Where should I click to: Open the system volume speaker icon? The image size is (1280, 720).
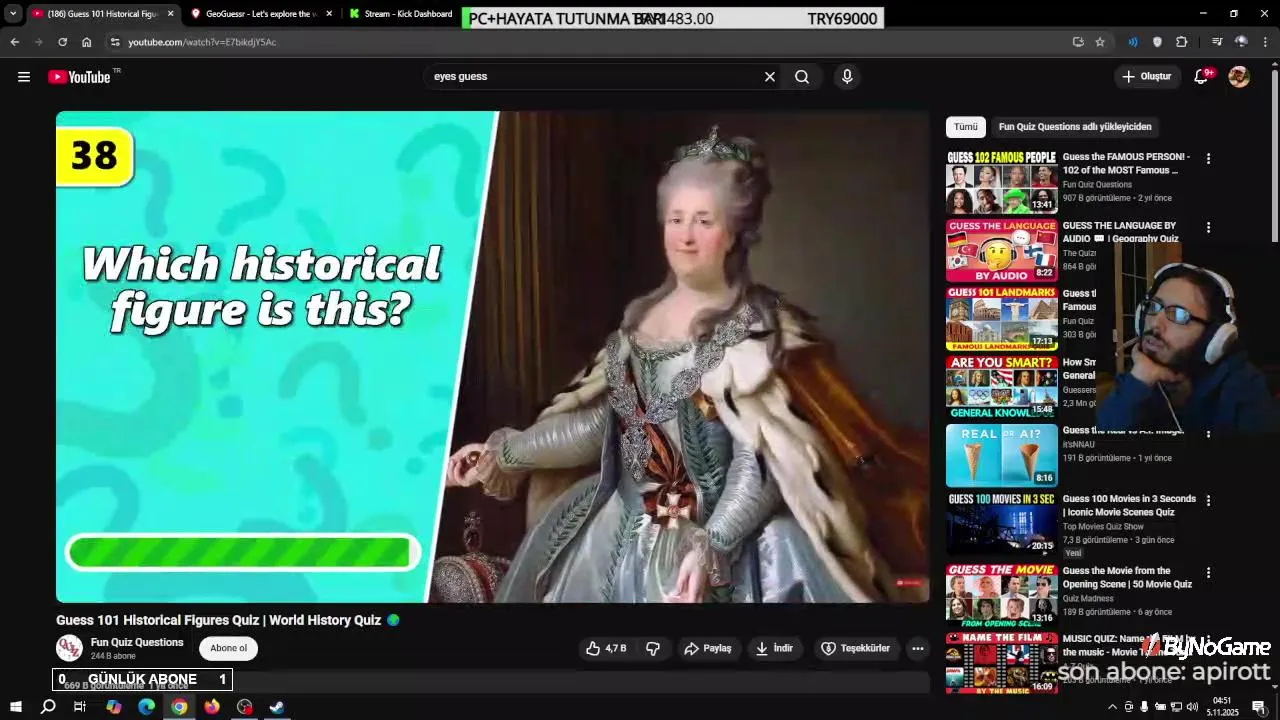(1192, 707)
